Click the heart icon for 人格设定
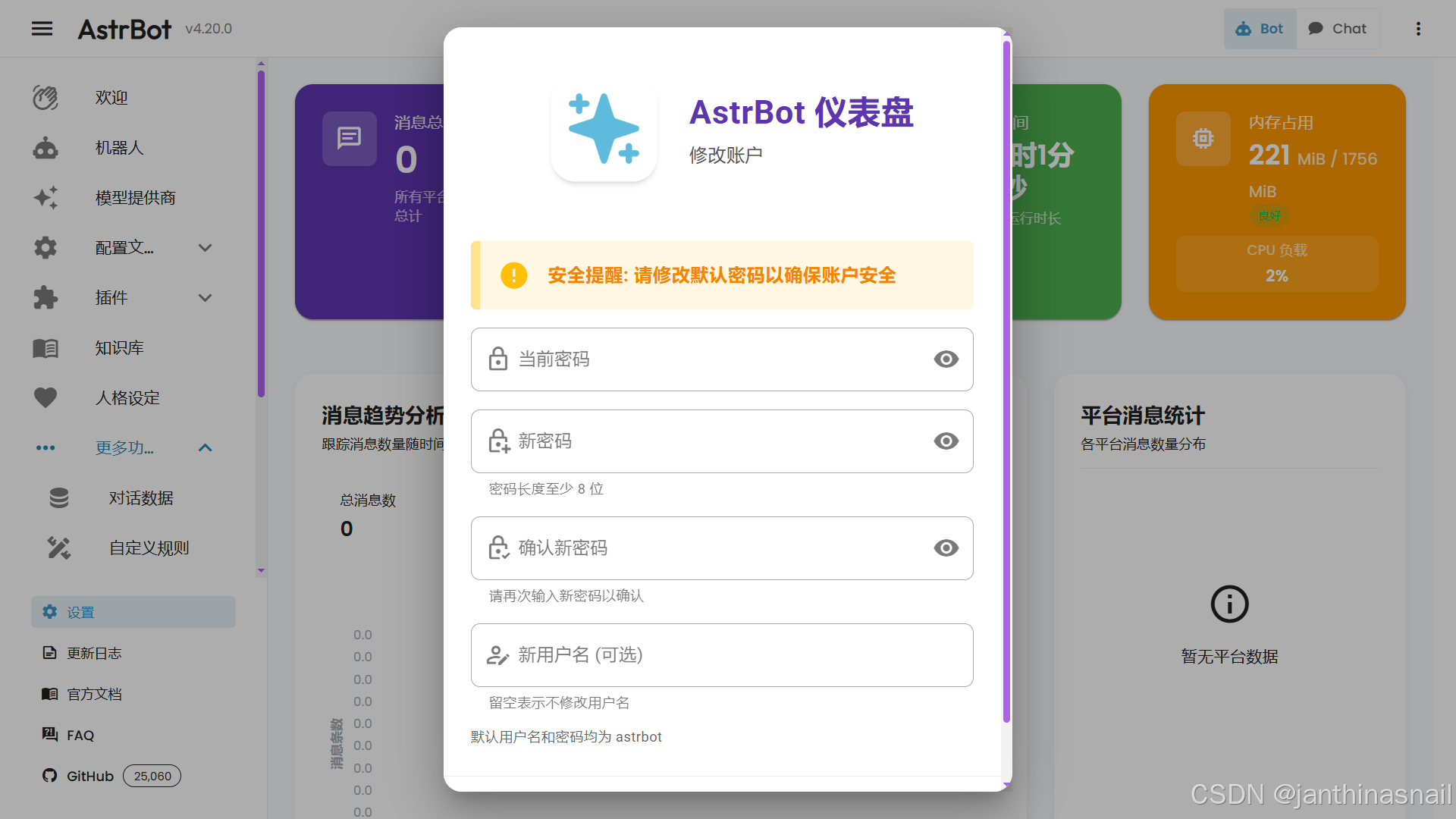This screenshot has width=1456, height=819. click(x=45, y=398)
